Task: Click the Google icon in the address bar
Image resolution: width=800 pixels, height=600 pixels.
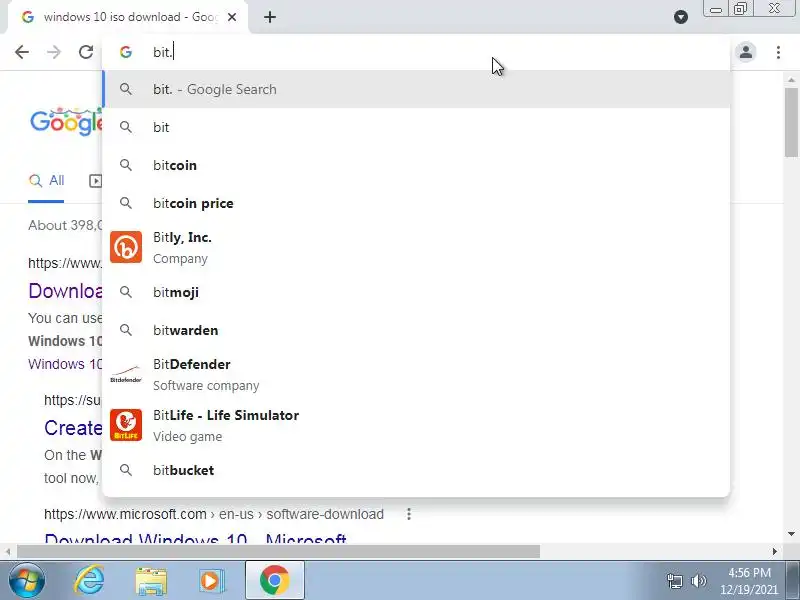Action: point(126,52)
